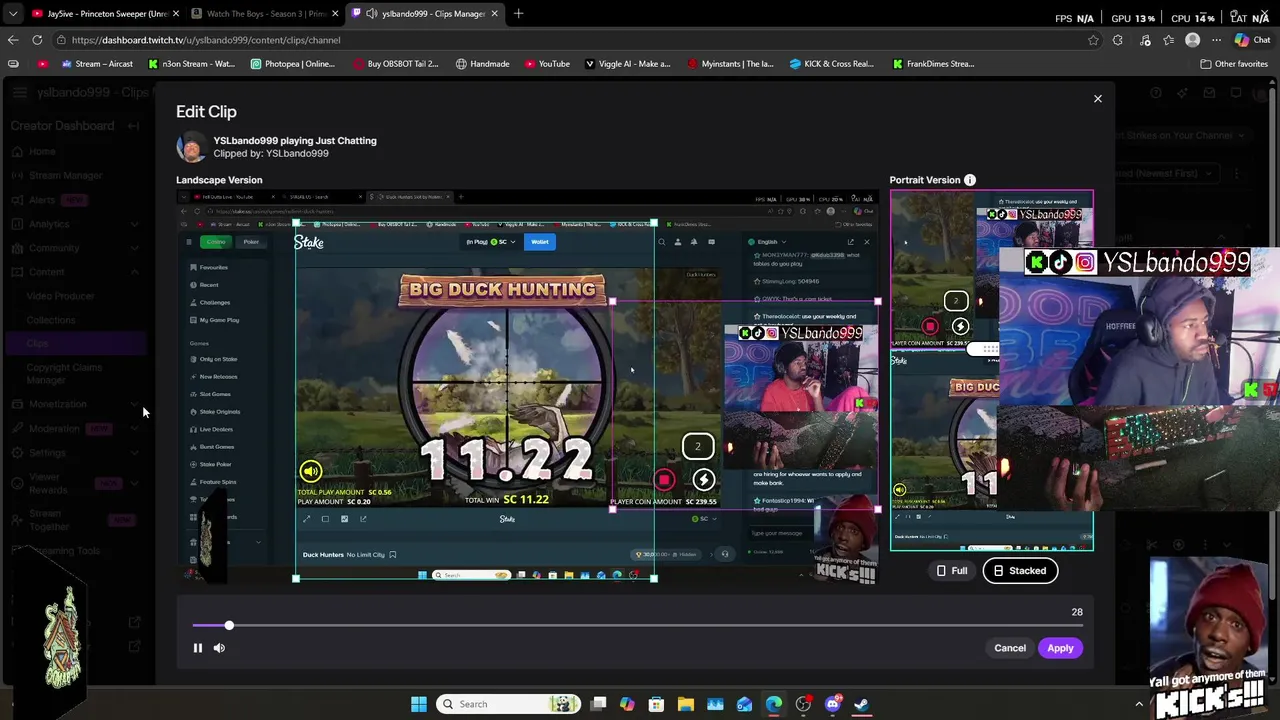Open the tab search dropdown
The image size is (1280, 720).
12,13
